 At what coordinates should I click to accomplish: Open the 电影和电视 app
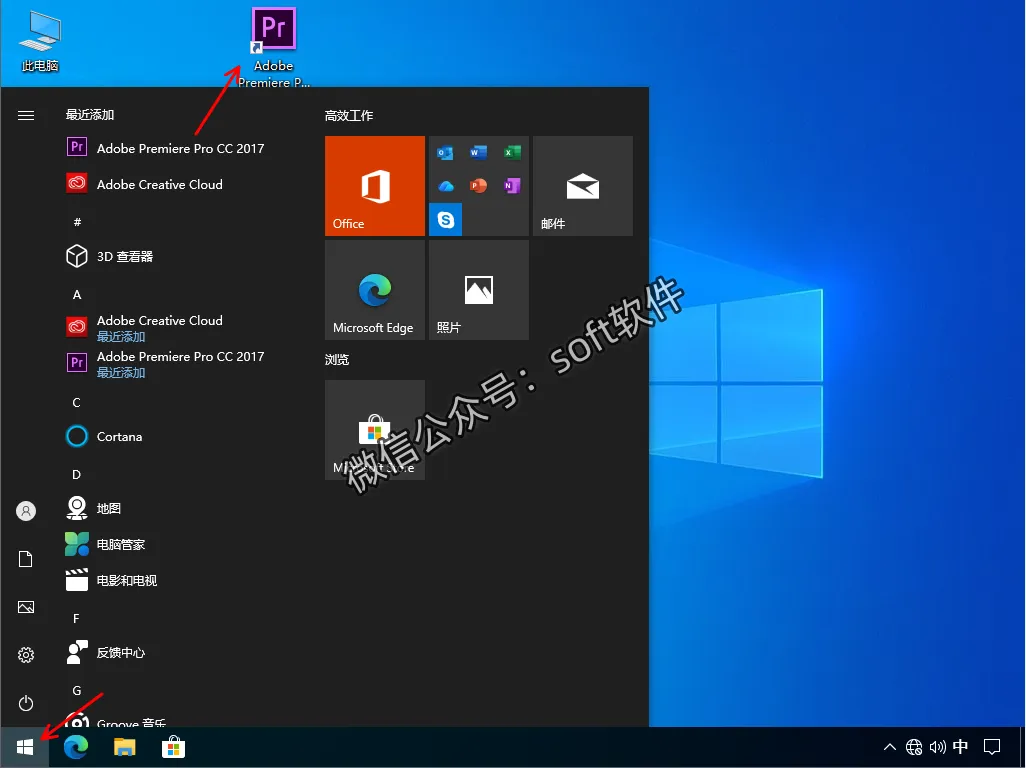(112, 580)
